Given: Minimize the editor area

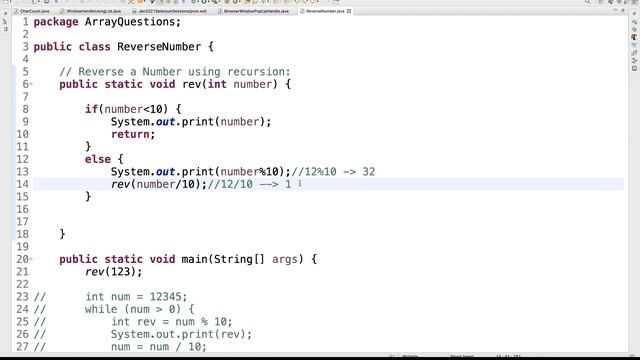Looking at the screenshot, I should point(615,11).
